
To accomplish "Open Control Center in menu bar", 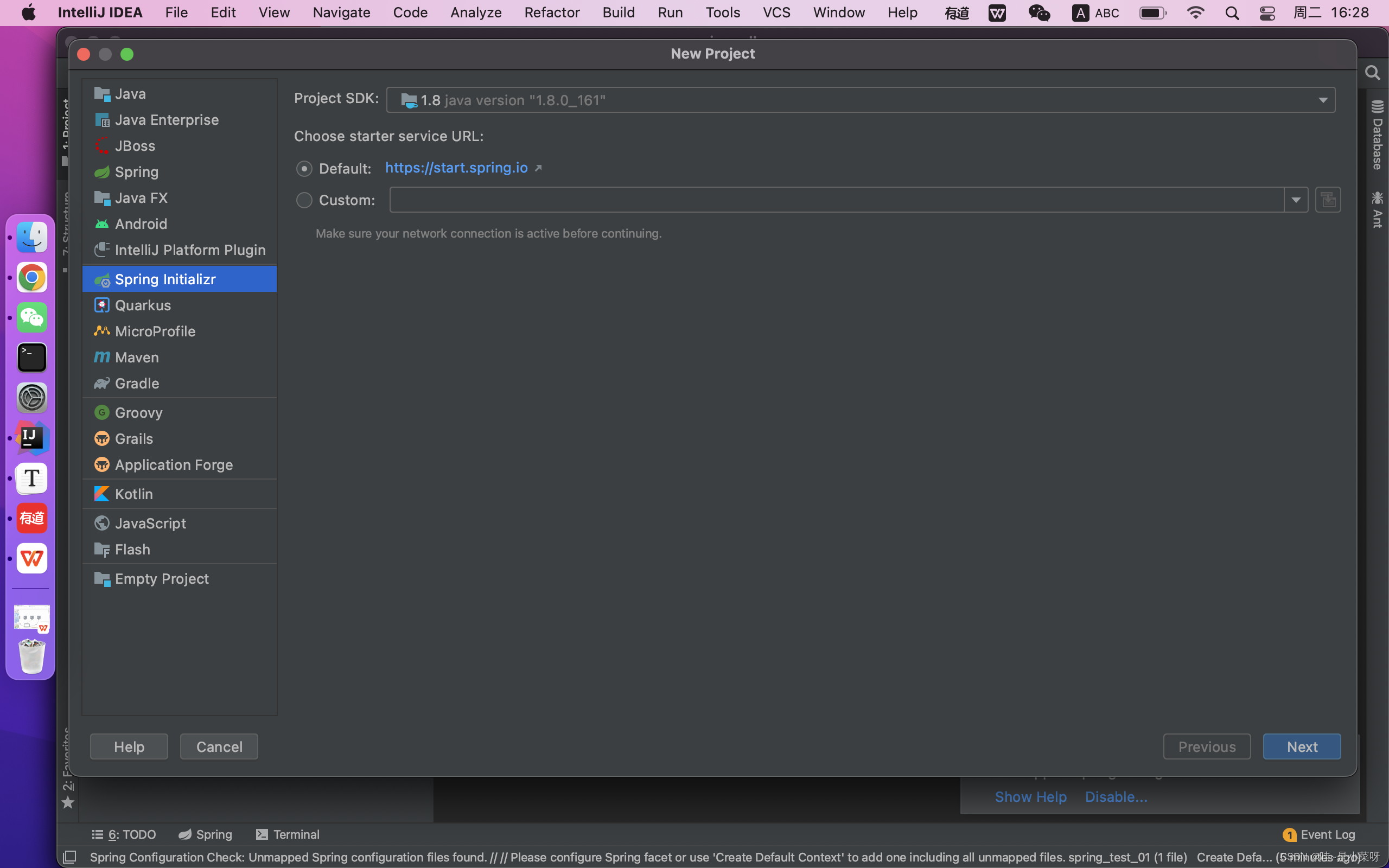I will [x=1267, y=12].
